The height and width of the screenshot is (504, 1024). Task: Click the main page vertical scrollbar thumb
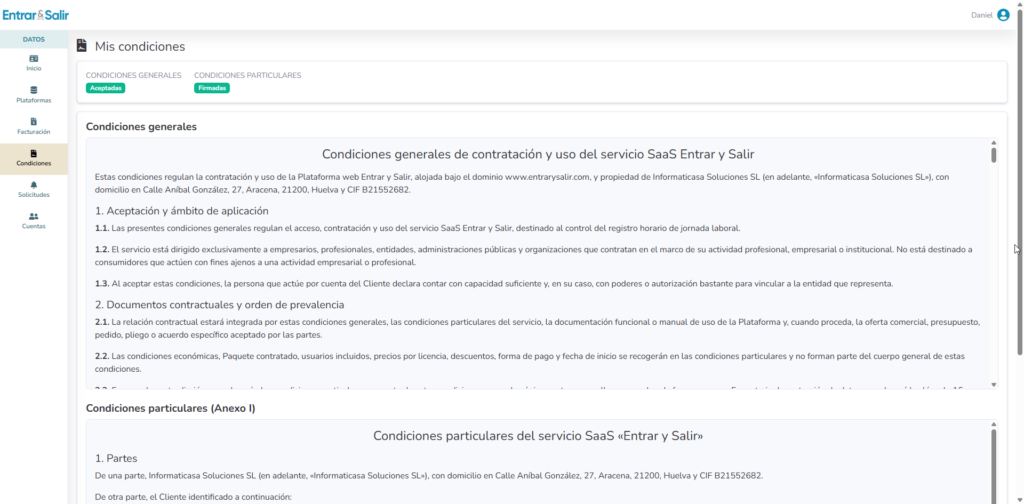coord(1019,183)
